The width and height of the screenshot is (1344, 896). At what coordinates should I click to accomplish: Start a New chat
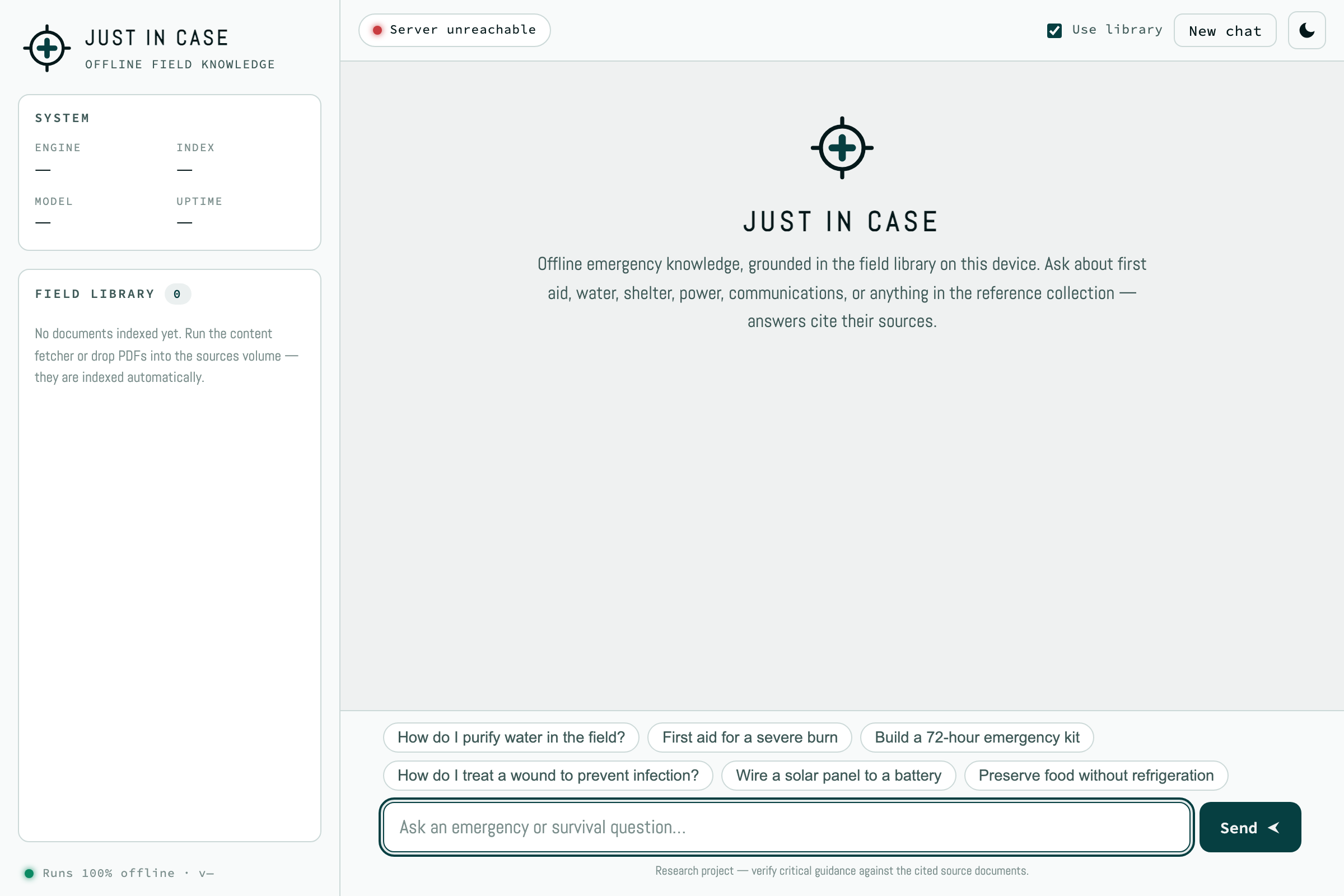1225,30
